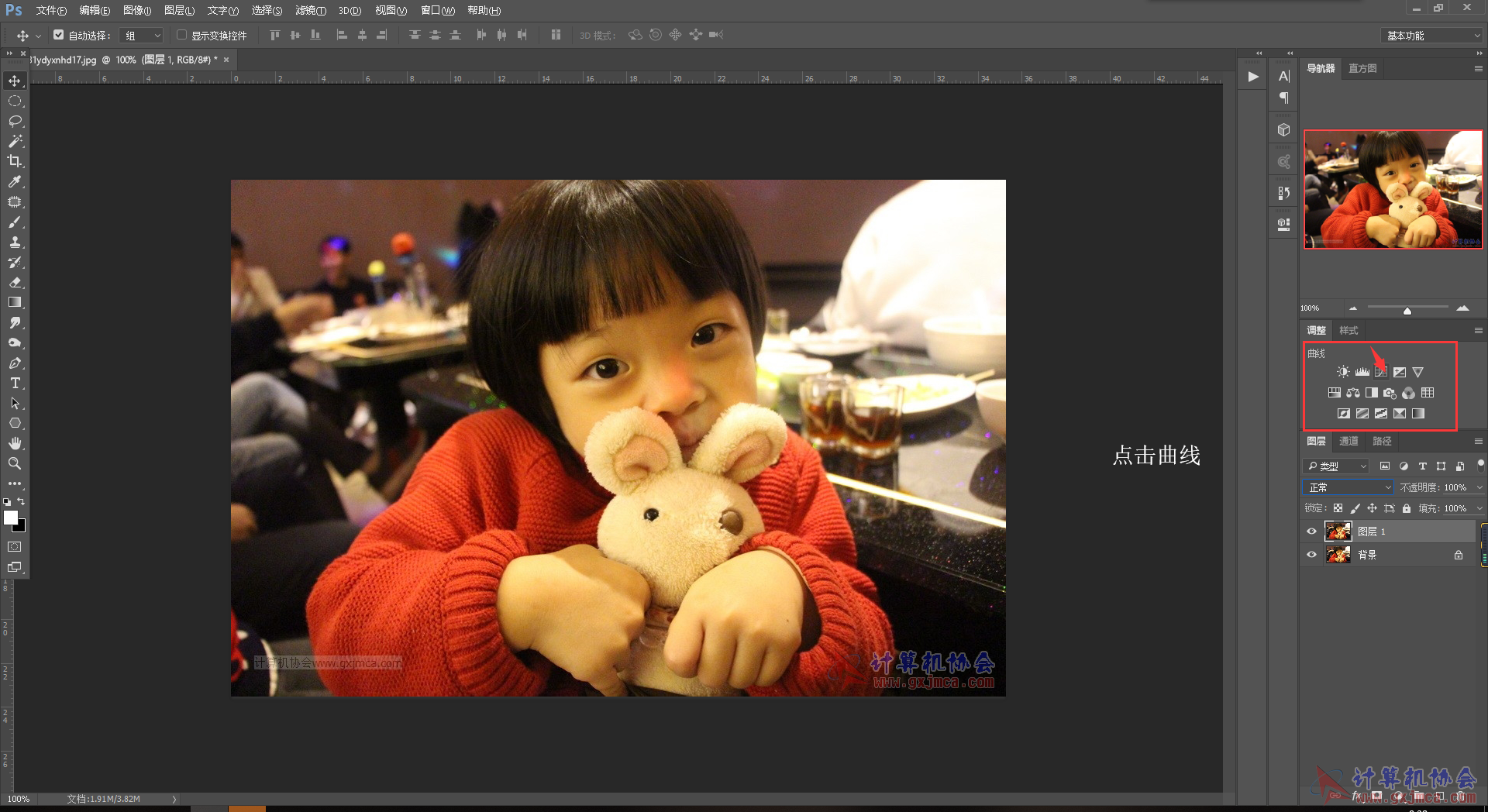Expand the 不透明度 opacity dropdown arrow
Viewport: 1488px width, 812px height.
[x=1479, y=487]
